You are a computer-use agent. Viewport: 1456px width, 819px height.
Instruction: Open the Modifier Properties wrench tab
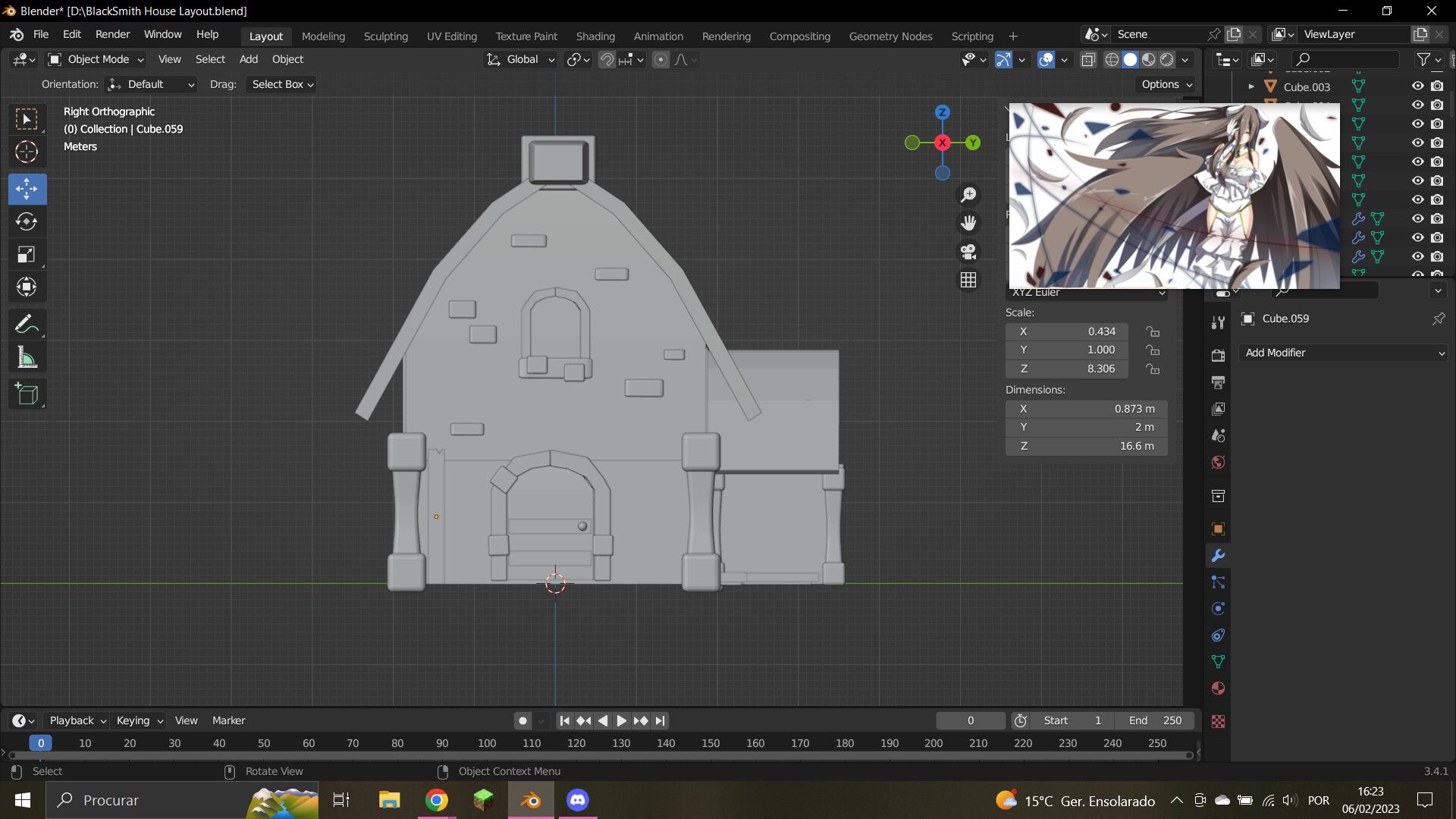(x=1218, y=555)
